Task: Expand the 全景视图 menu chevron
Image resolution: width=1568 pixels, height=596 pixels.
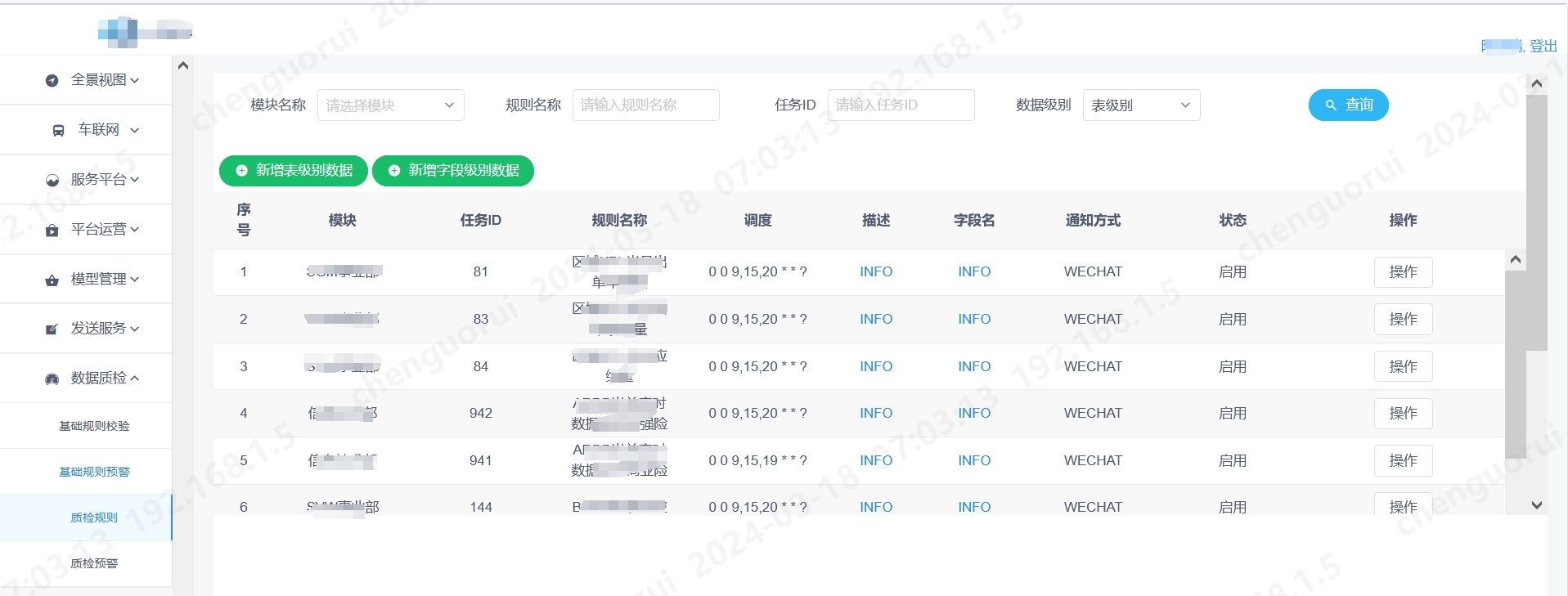Action: point(135,80)
